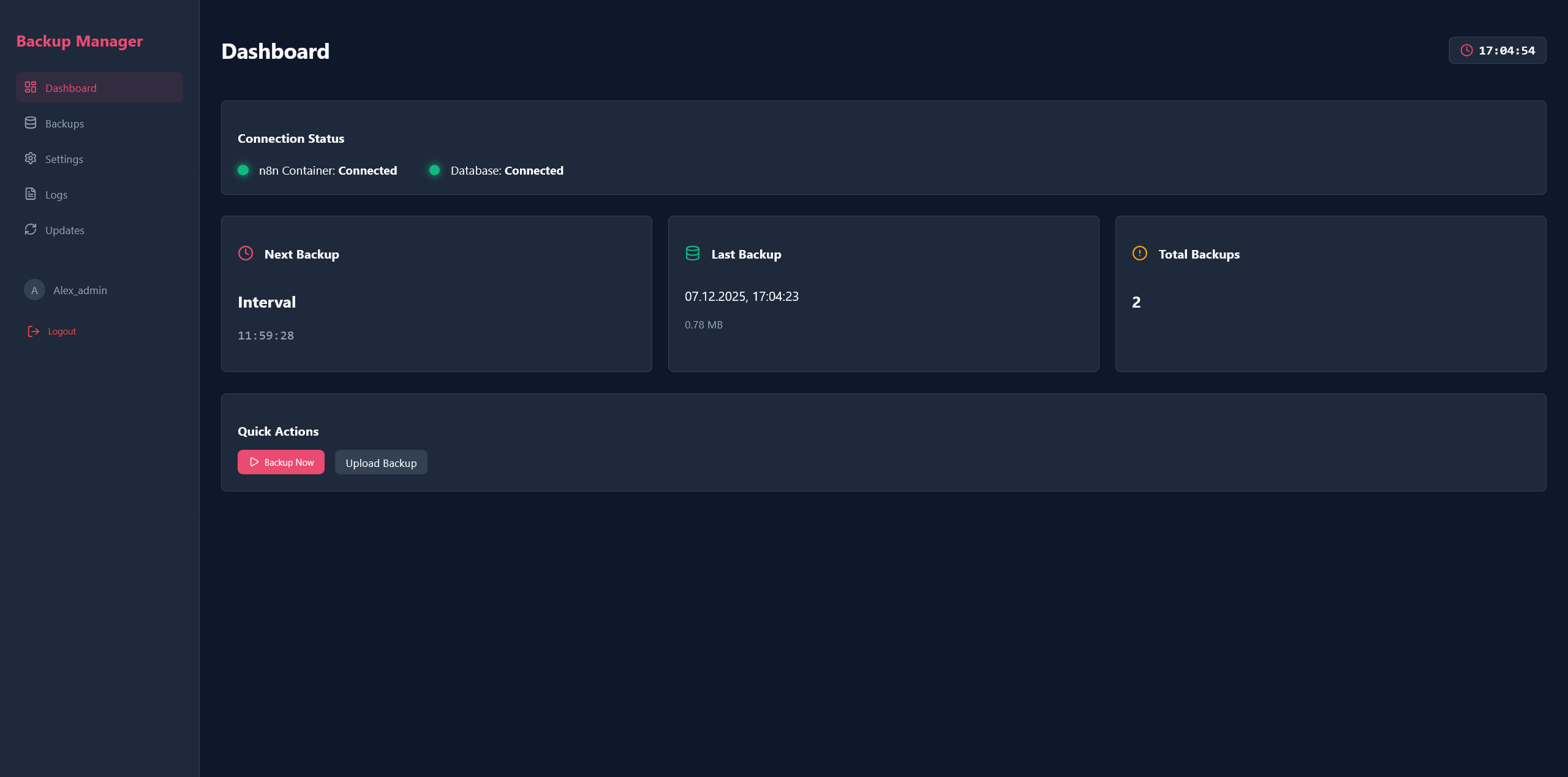This screenshot has width=1568, height=777.
Task: Click the clock icon beside the current time
Action: [1466, 51]
